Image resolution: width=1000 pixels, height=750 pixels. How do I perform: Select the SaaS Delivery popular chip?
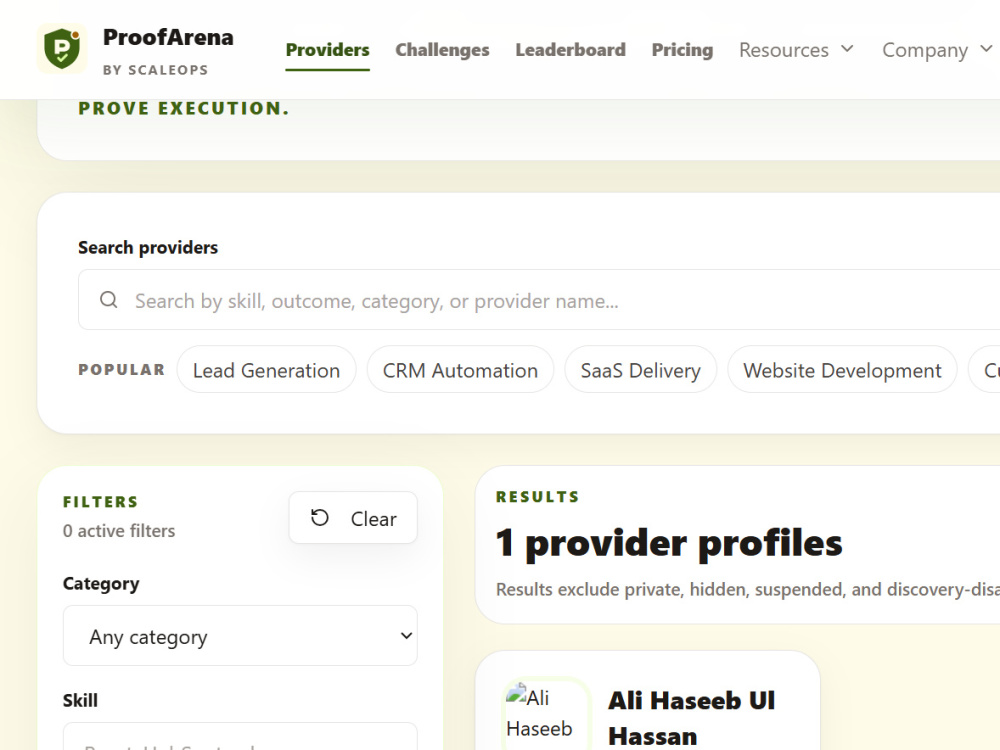pyautogui.click(x=640, y=370)
